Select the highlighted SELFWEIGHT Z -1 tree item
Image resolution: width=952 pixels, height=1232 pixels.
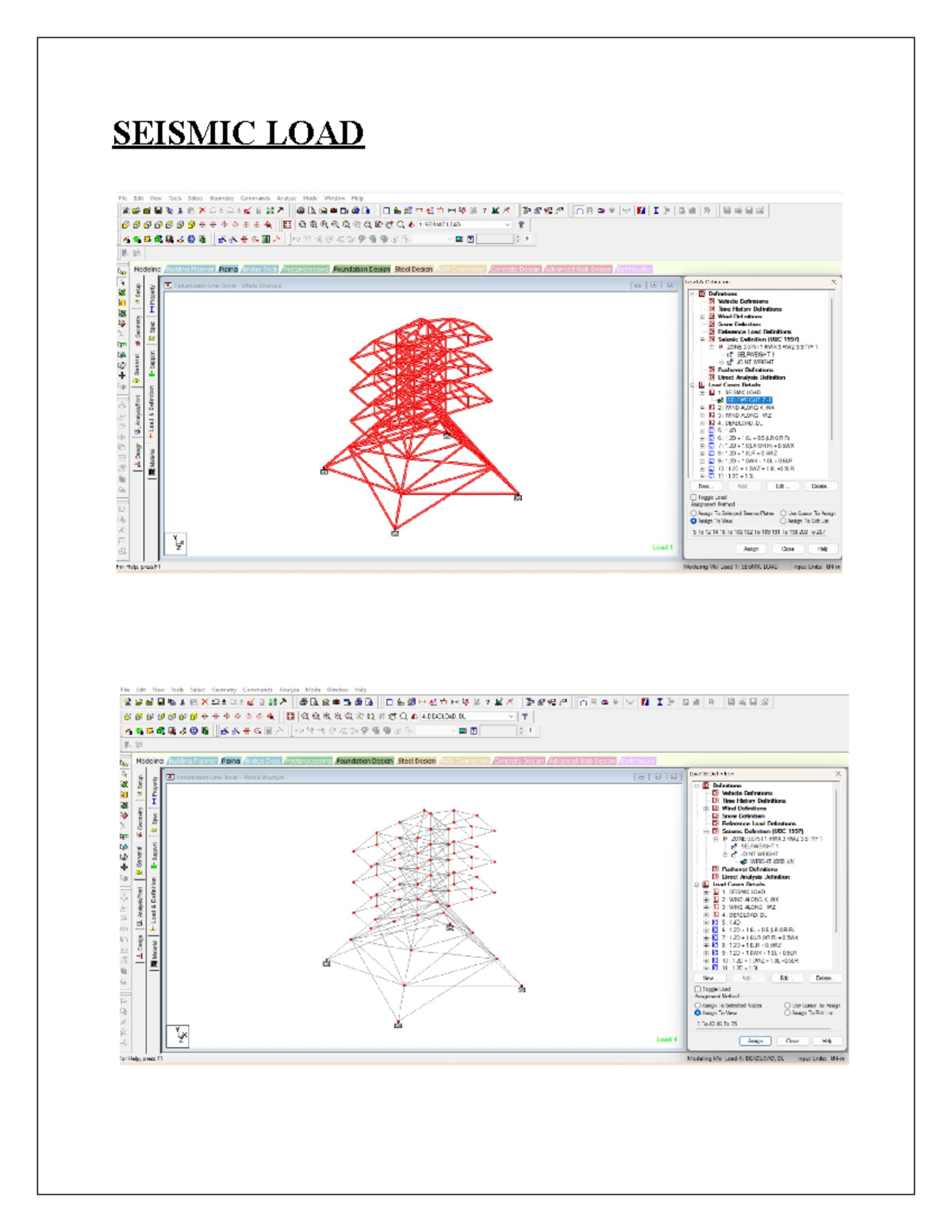click(749, 401)
